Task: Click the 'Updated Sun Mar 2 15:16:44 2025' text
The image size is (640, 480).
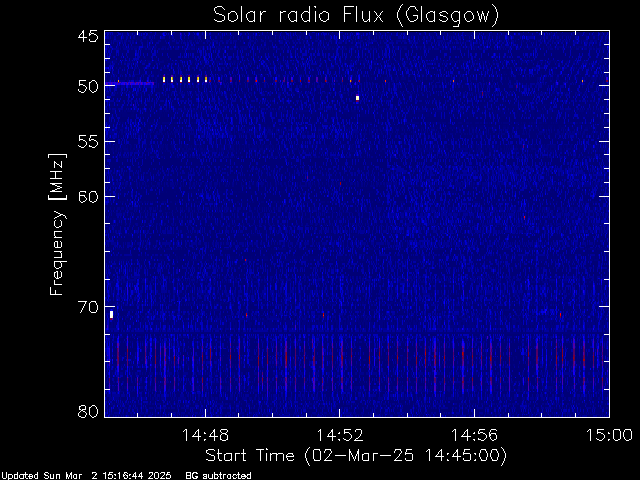Action: click(86, 476)
